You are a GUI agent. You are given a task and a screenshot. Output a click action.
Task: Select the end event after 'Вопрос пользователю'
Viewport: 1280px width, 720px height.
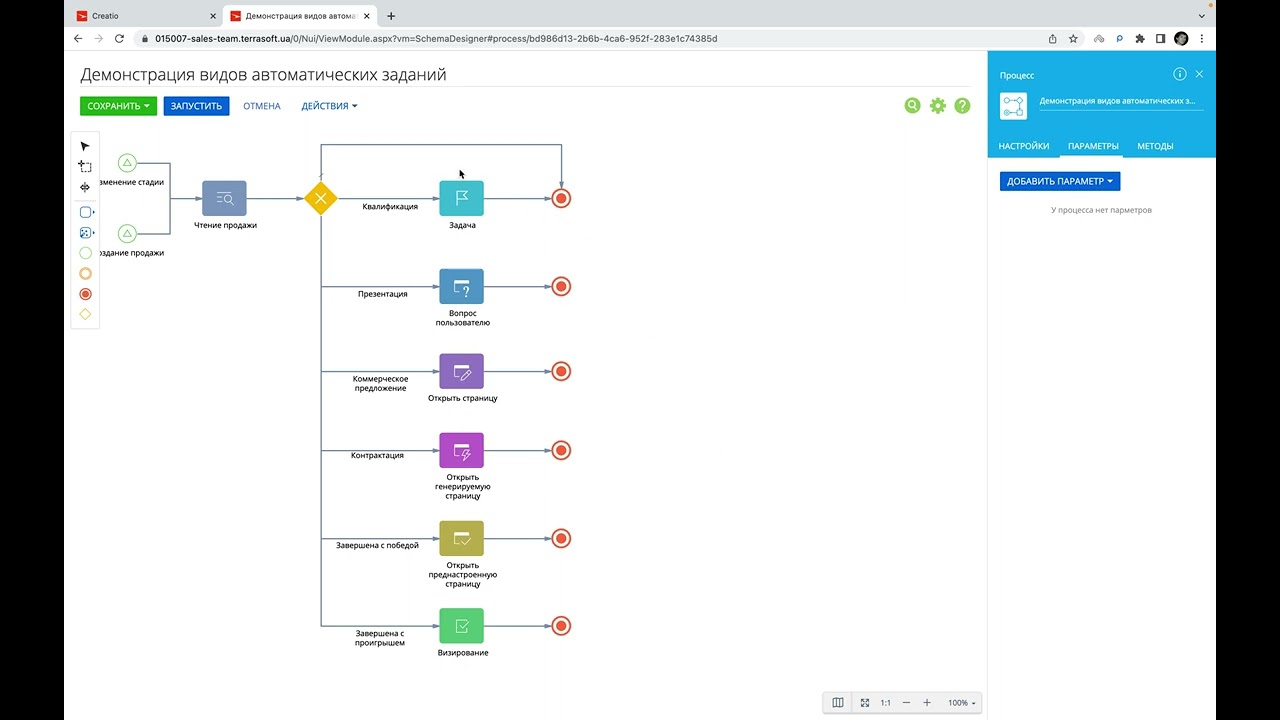pos(562,286)
